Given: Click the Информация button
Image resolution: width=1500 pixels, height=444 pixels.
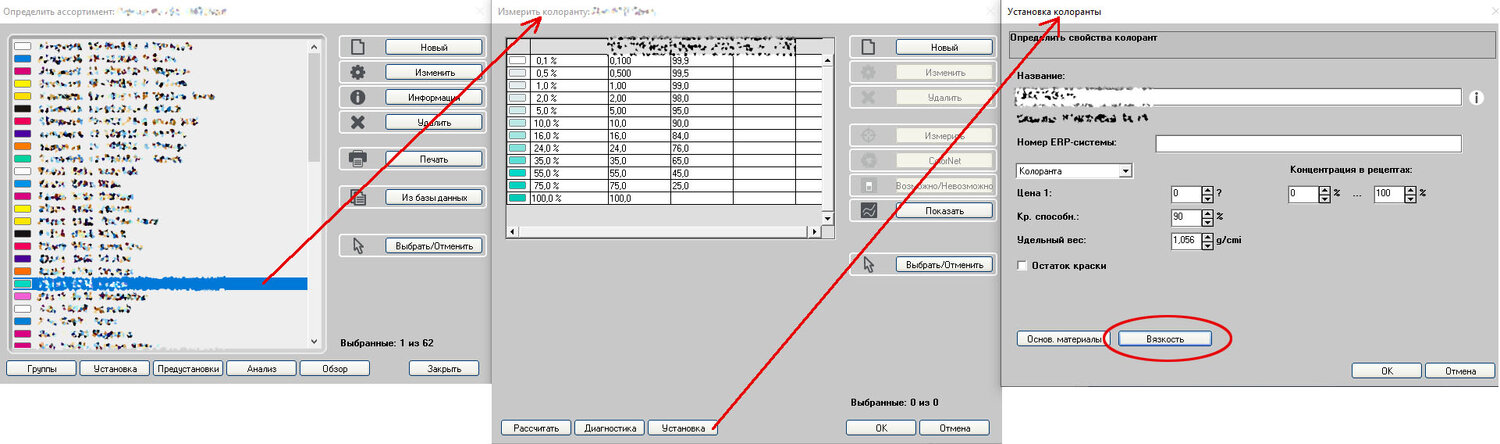Looking at the screenshot, I should [434, 97].
